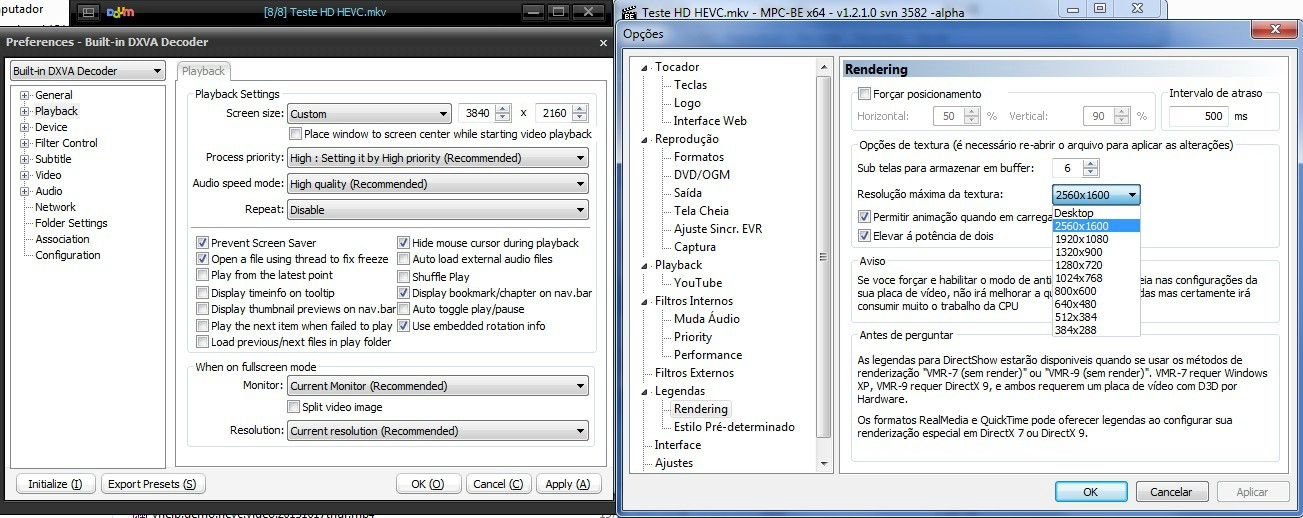Switch to the Playback tab
Screen dimensions: 1303x518
(x=204, y=71)
